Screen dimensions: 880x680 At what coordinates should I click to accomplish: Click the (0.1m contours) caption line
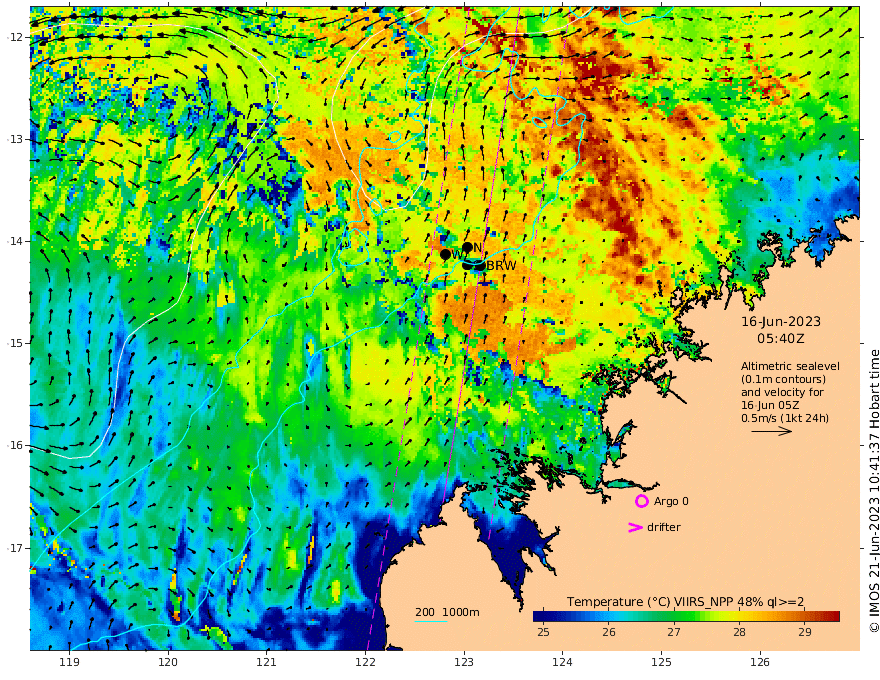point(783,379)
